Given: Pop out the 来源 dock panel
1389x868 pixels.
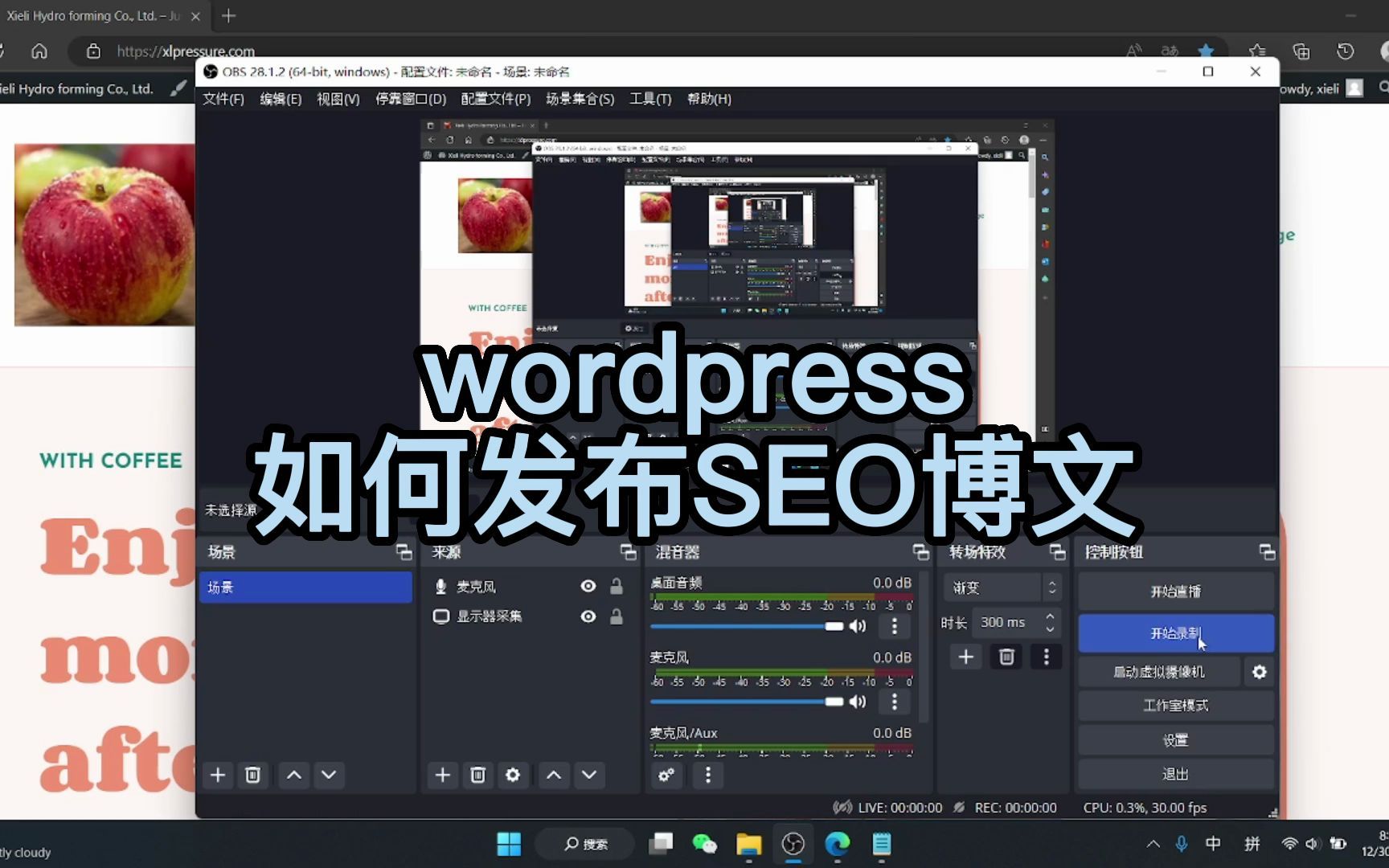Looking at the screenshot, I should tap(629, 552).
